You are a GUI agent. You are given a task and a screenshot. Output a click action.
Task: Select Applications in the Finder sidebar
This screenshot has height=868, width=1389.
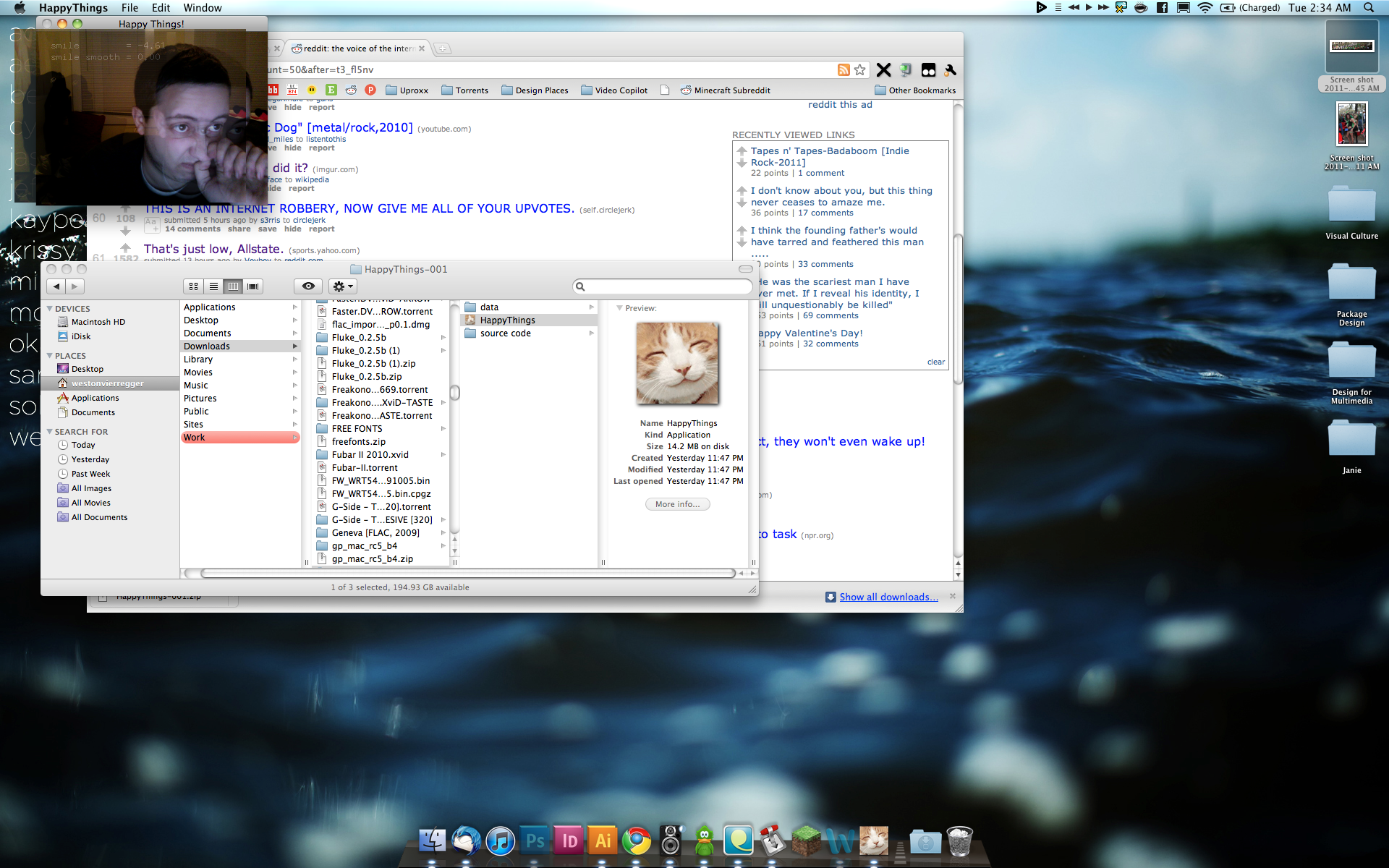tap(95, 398)
